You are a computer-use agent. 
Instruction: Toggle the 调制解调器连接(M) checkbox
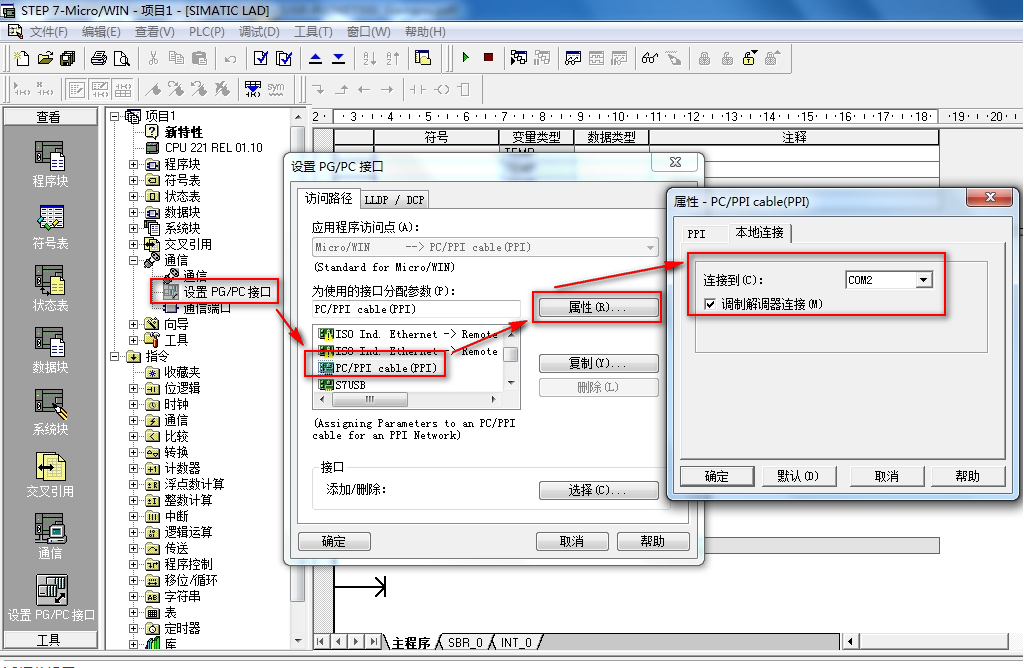(710, 304)
